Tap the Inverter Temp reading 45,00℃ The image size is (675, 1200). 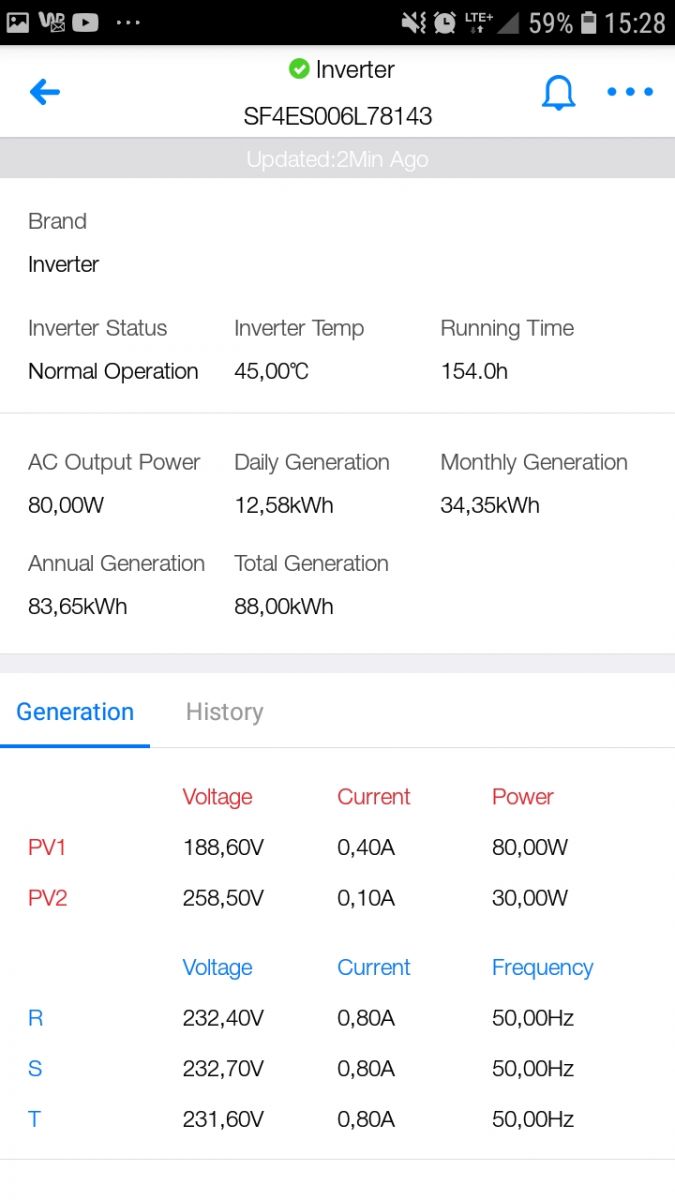coord(271,372)
